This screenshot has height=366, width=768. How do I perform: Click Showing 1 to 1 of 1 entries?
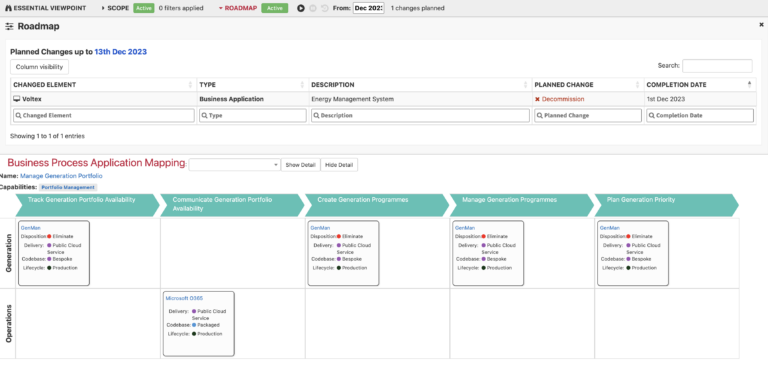click(x=48, y=136)
